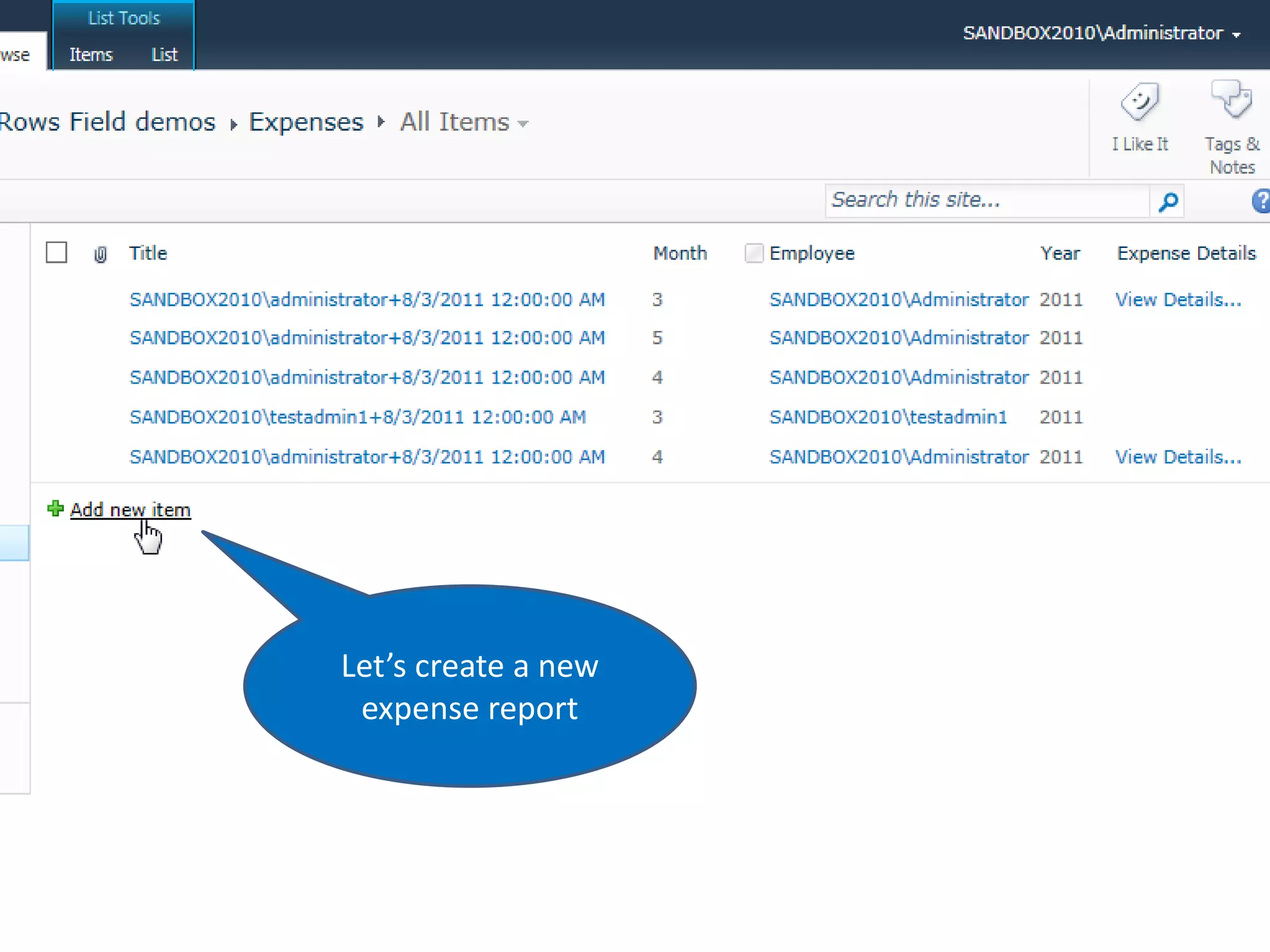Sort by the Year column header

[1060, 253]
